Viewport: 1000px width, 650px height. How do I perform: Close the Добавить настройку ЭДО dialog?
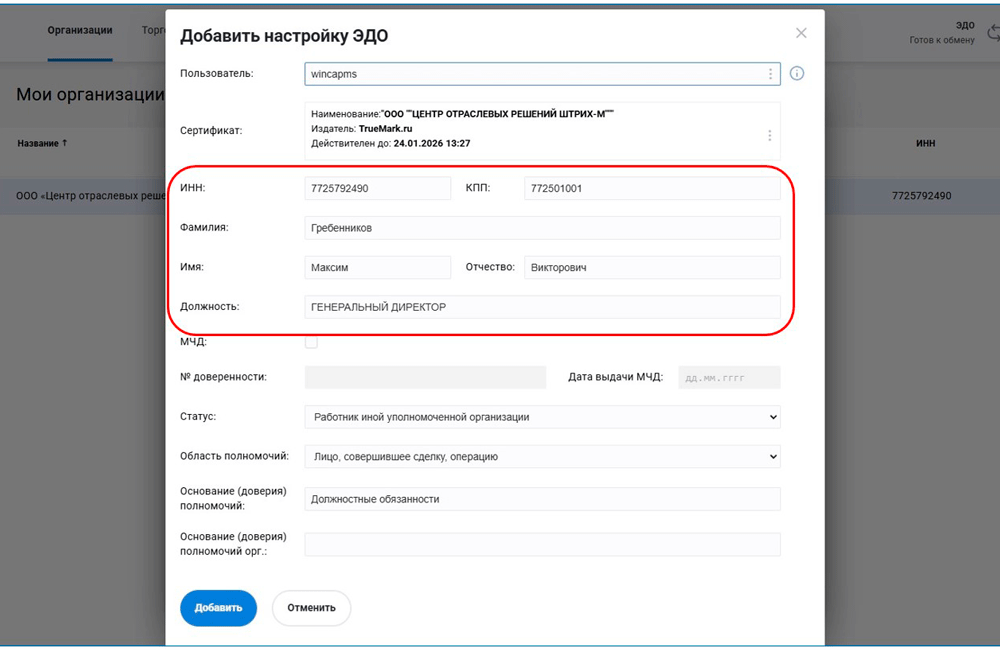[801, 33]
